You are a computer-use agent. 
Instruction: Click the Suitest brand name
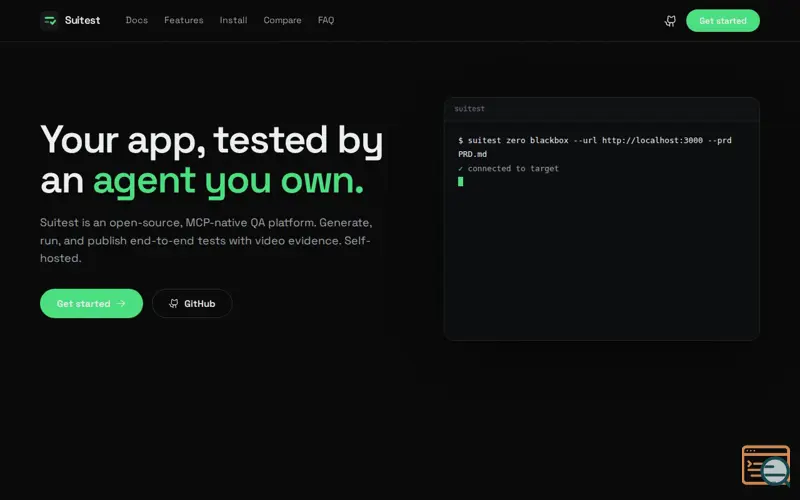coord(82,20)
